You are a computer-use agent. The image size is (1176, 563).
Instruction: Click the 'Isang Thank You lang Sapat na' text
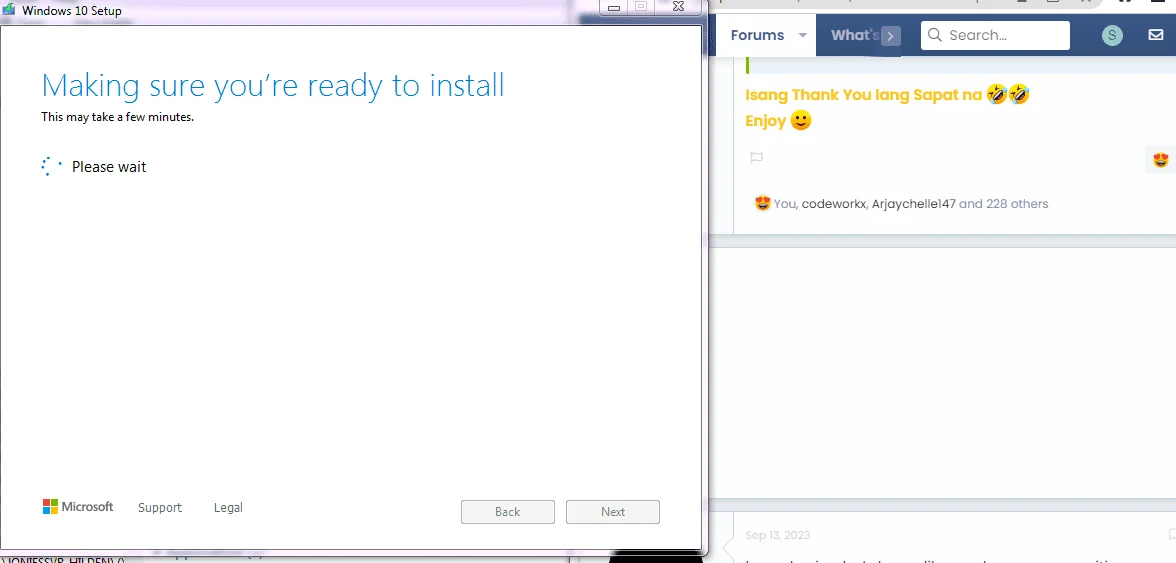[x=864, y=95]
